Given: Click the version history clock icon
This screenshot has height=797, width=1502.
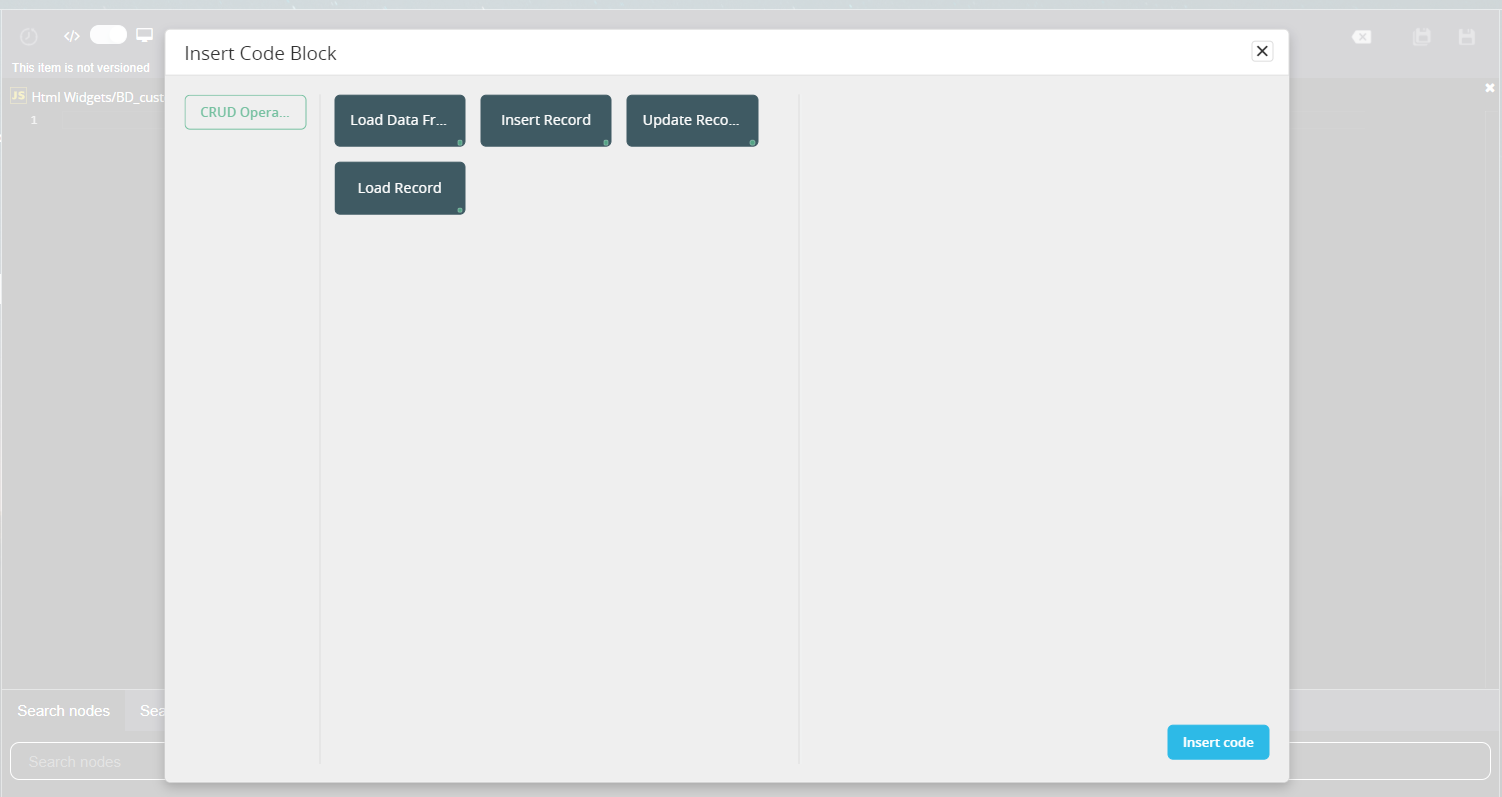Looking at the screenshot, I should coord(29,37).
